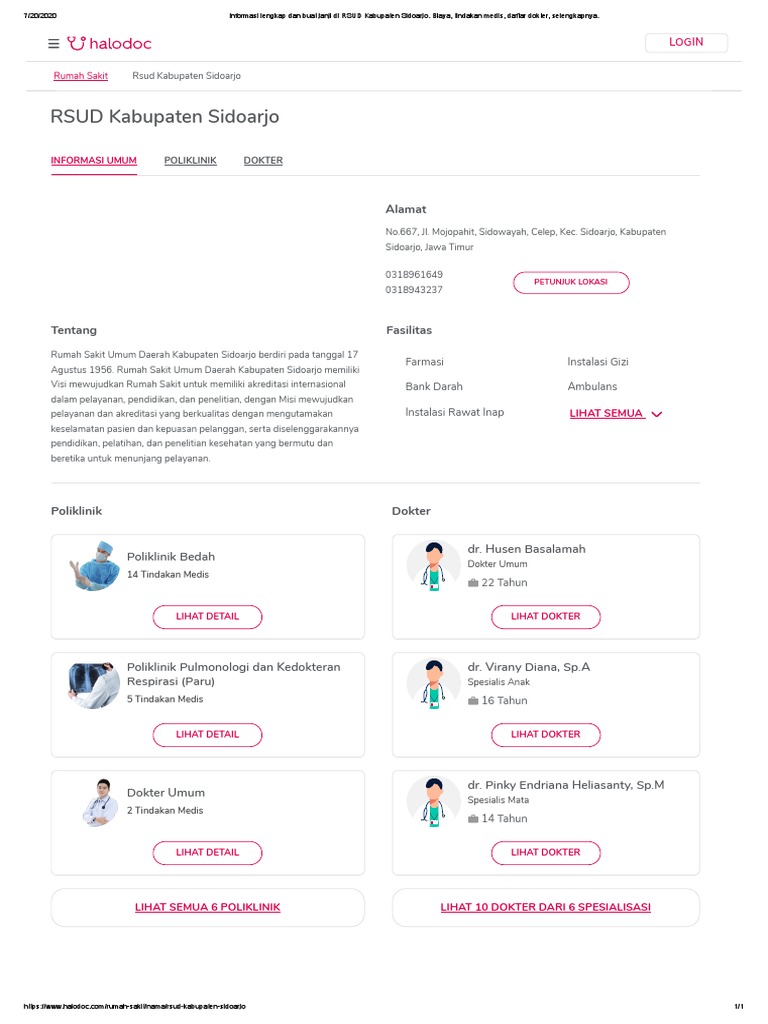Click dr. Husen Basalamah's avatar icon

433,565
